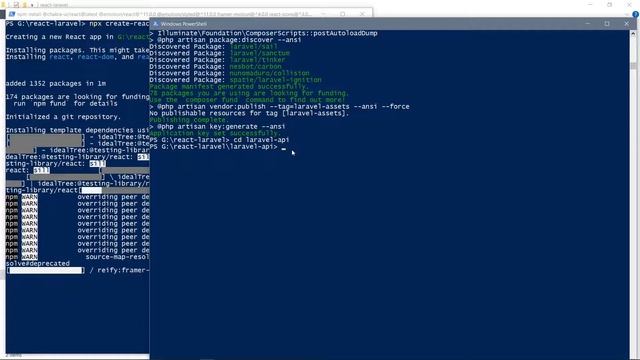The image size is (640, 360).
Task: Click the front PowerShell scrollbar up arrow
Action: pyautogui.click(x=633, y=34)
